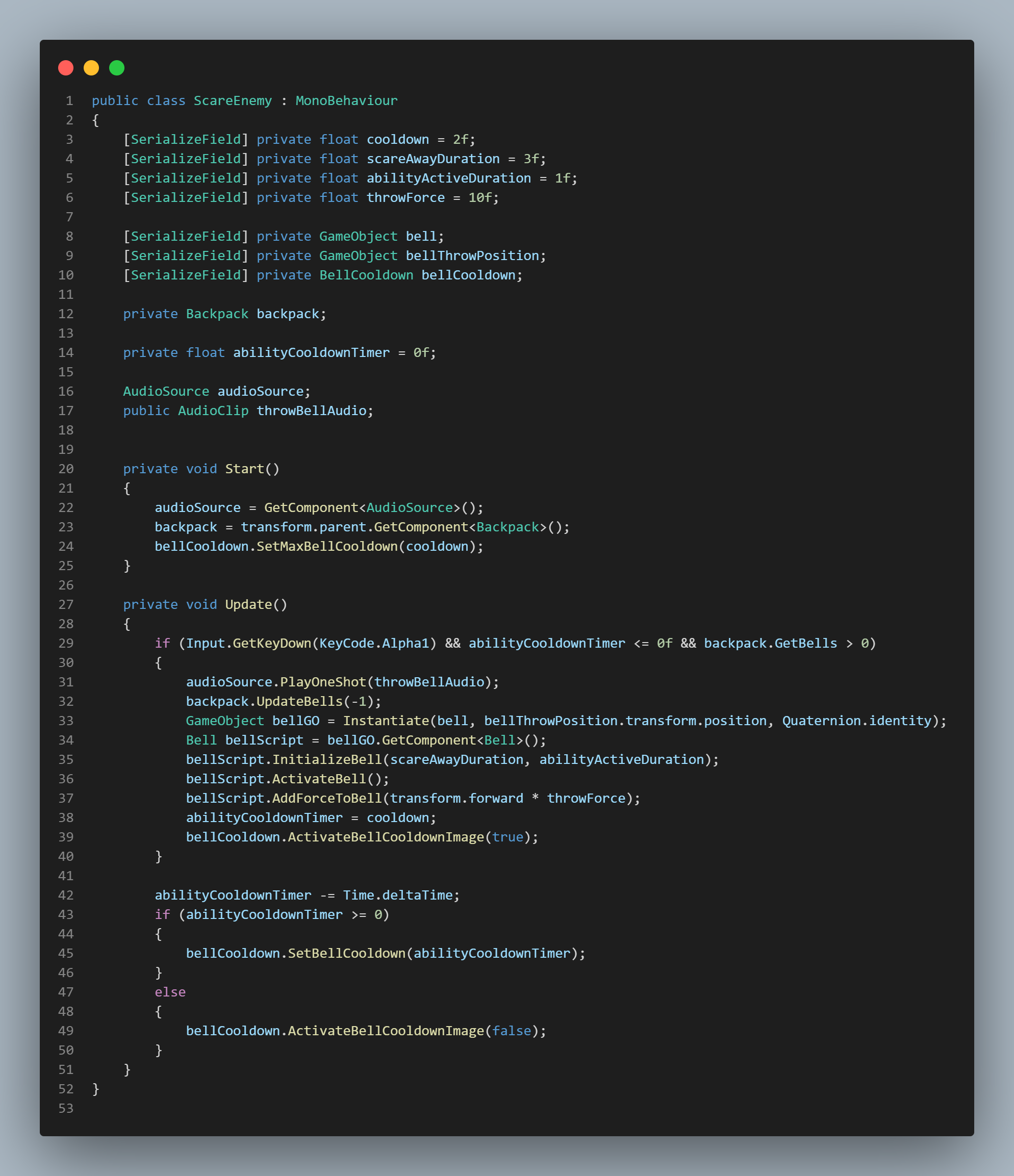Click "GameObject" type on line 8
Image resolution: width=1014 pixels, height=1176 pixels.
pos(358,236)
